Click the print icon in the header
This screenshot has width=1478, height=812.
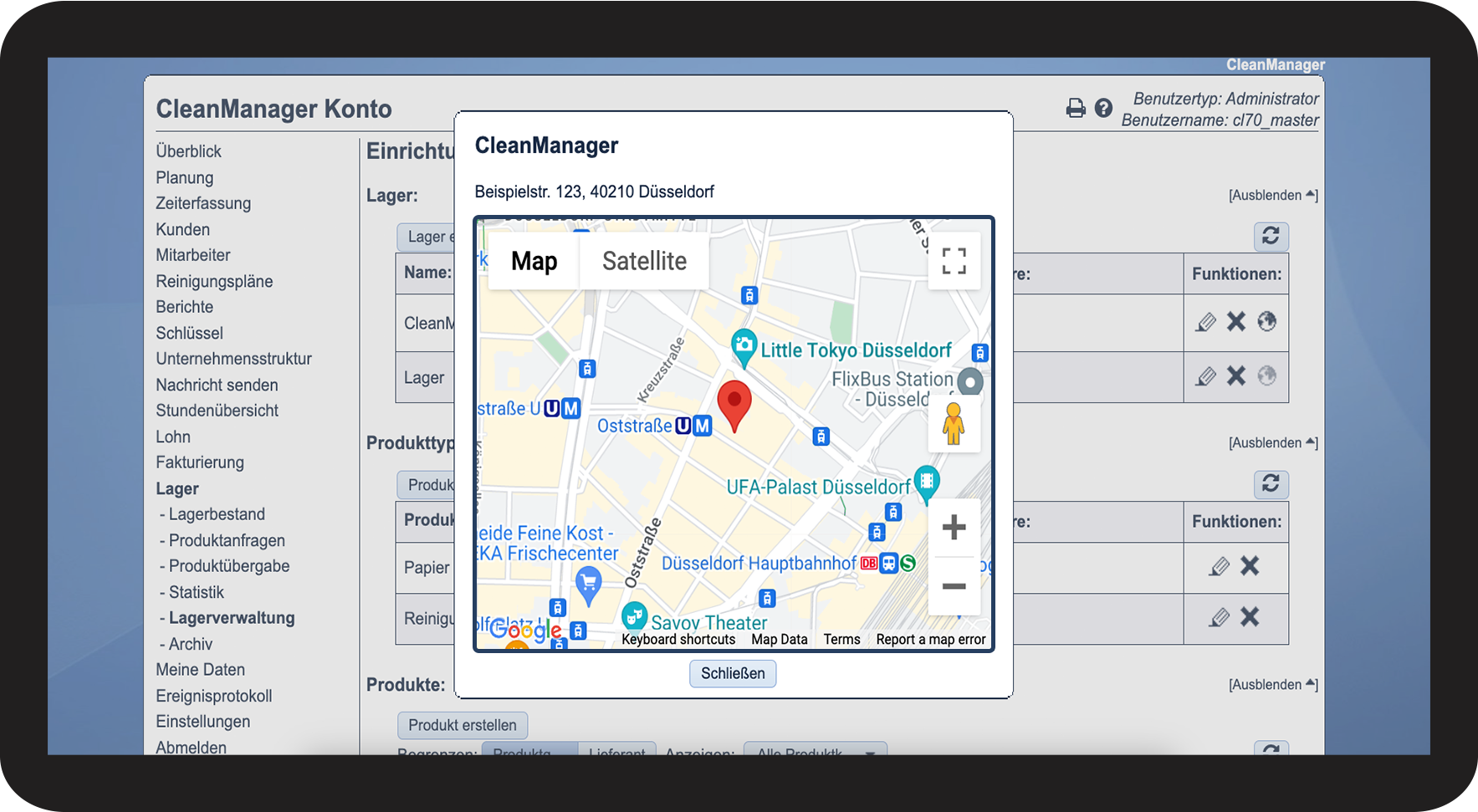[1076, 108]
